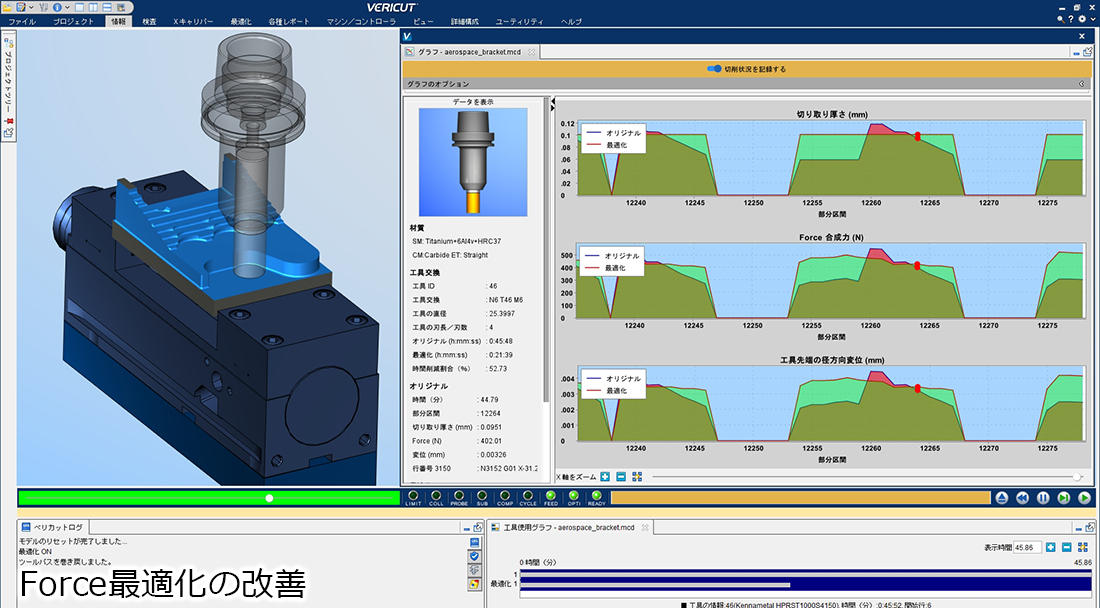The image size is (1100, 608).
Task: Zoom in the tool use graph
Action: pyautogui.click(x=1050, y=547)
